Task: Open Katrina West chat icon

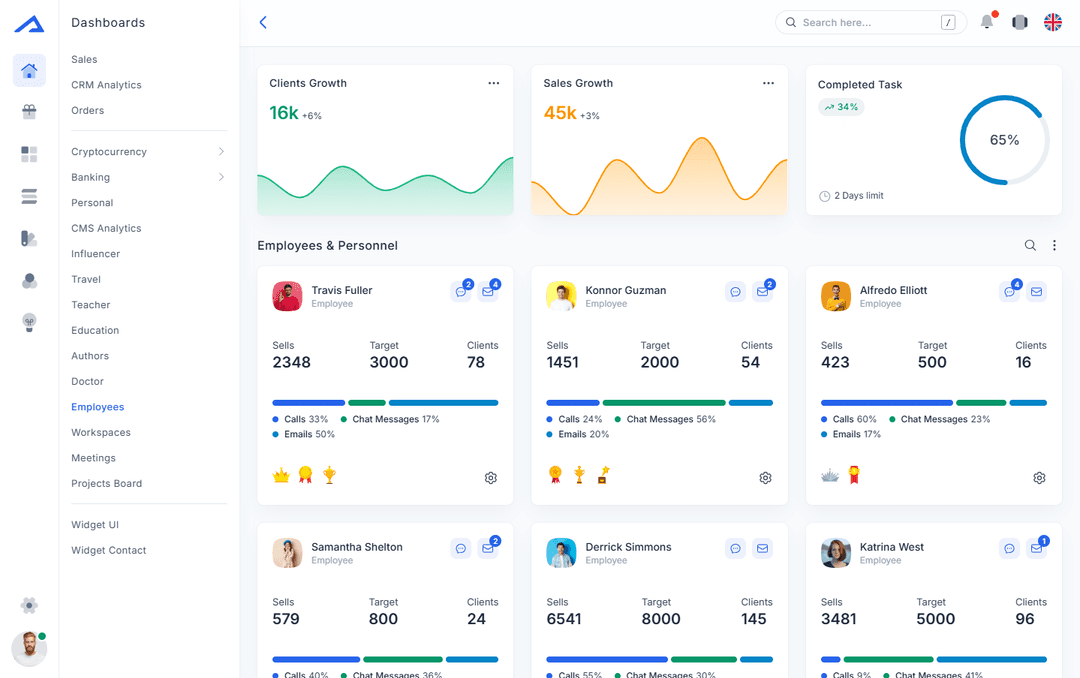Action: [x=1009, y=548]
